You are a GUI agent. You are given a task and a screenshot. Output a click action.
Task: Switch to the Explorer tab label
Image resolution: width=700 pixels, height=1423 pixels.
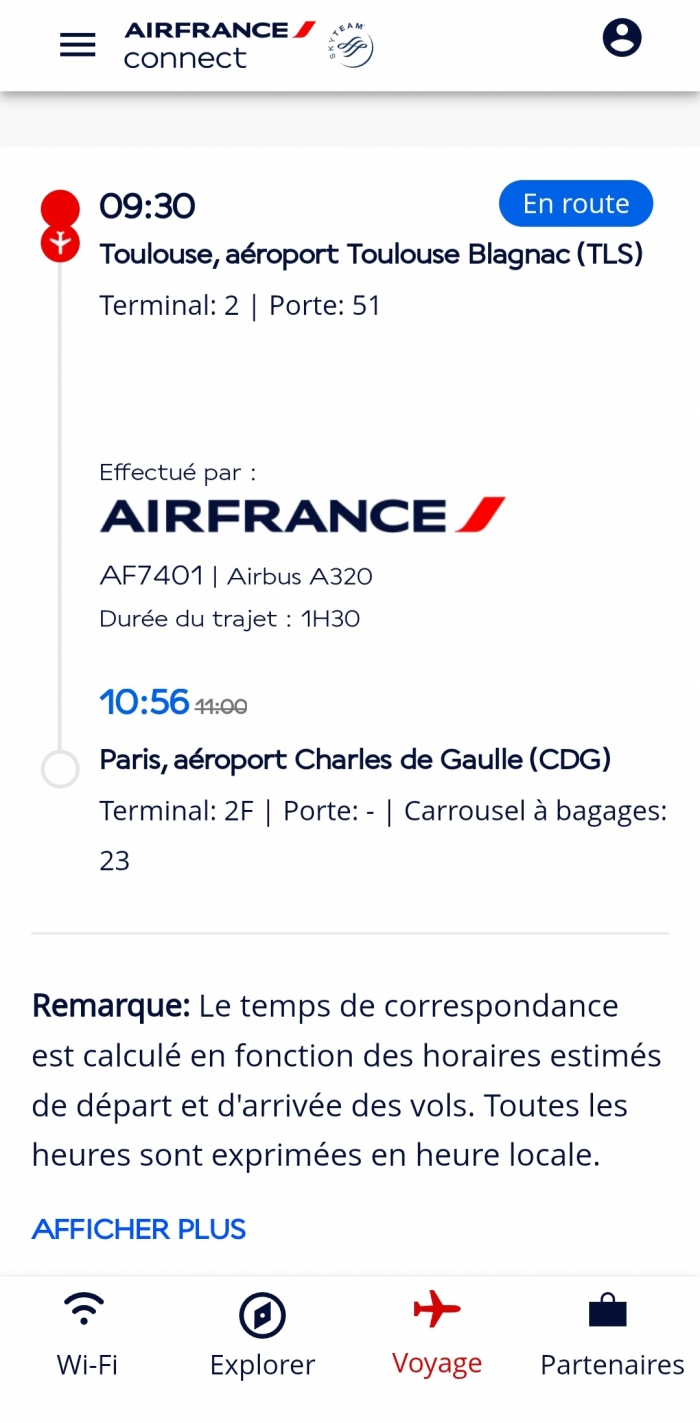(x=262, y=1365)
